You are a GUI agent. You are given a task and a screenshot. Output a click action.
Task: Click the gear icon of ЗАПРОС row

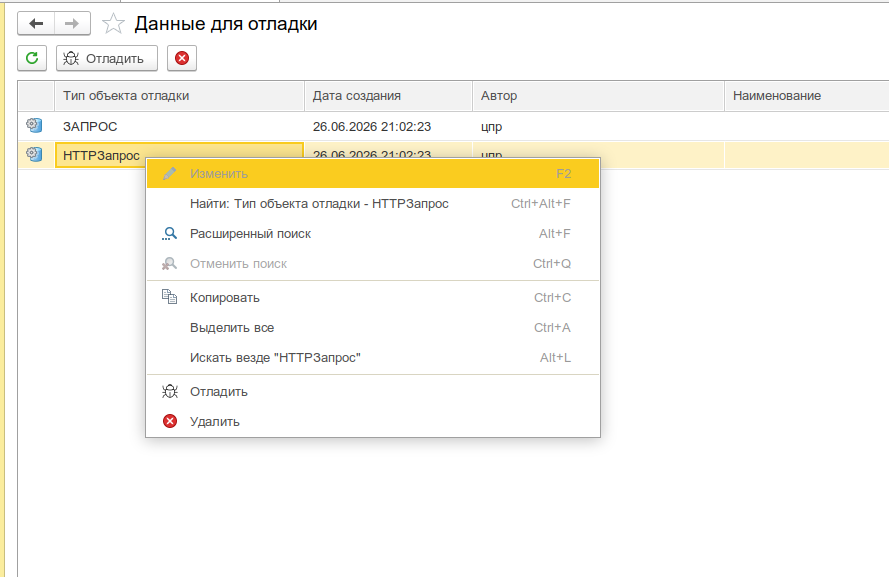(35, 125)
